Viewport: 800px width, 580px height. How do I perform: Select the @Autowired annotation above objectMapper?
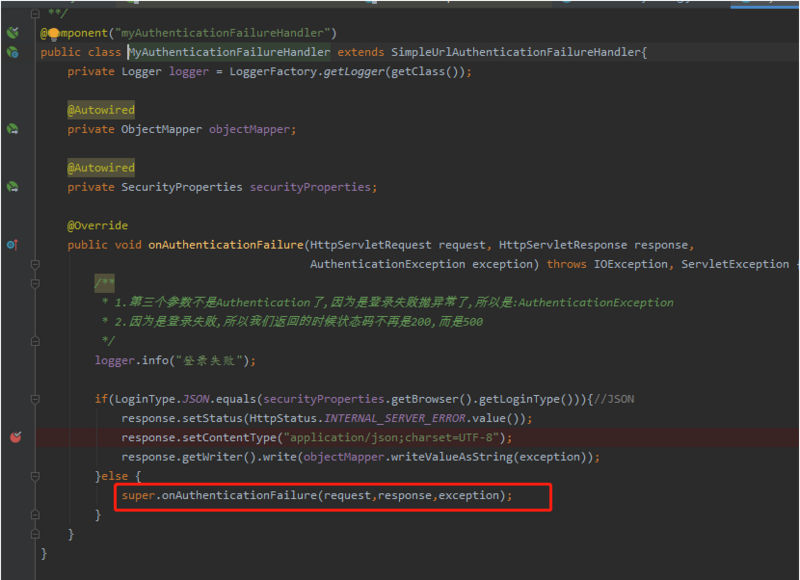(x=101, y=108)
